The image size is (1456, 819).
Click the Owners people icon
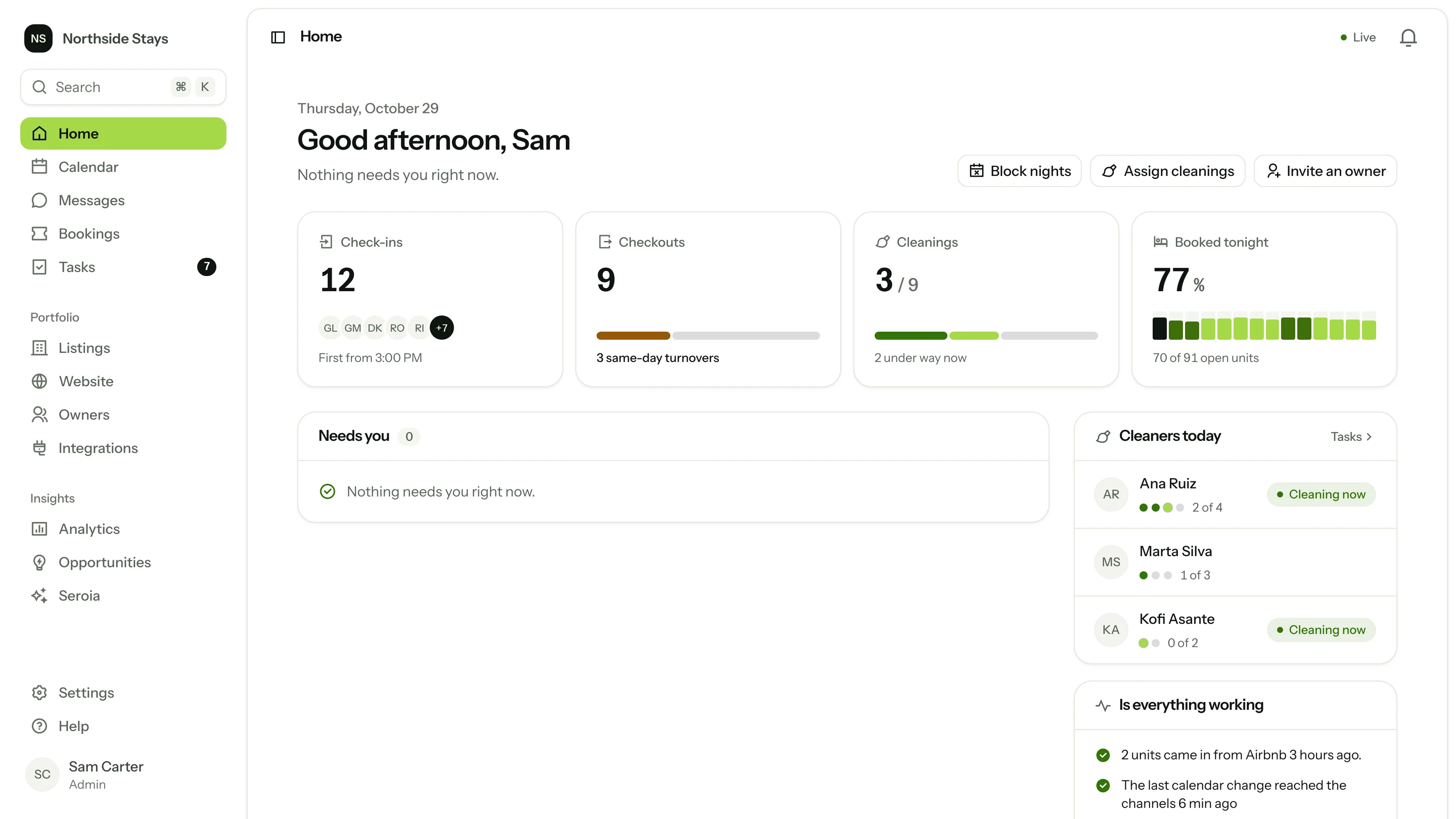(x=39, y=415)
